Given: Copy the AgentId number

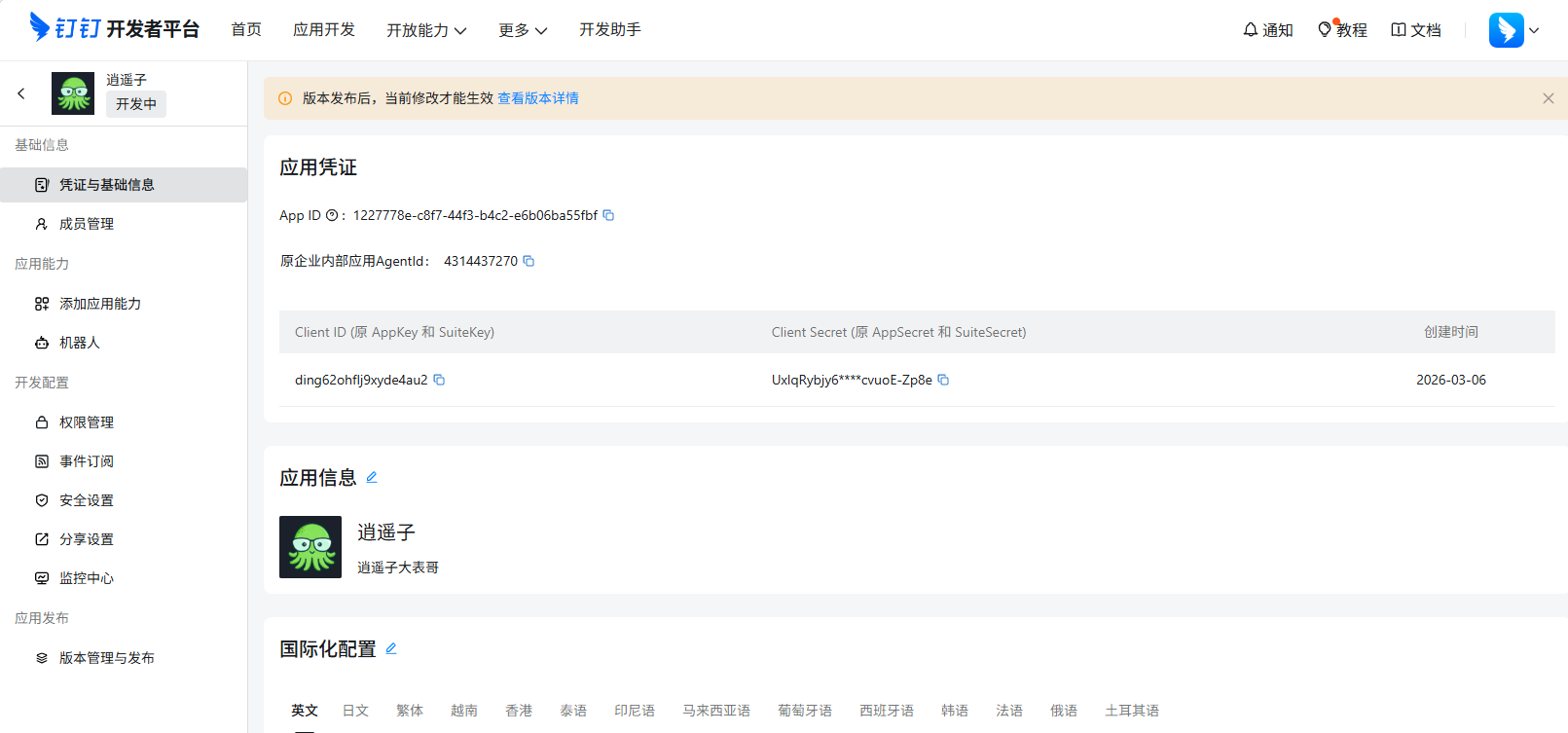Looking at the screenshot, I should pyautogui.click(x=529, y=261).
